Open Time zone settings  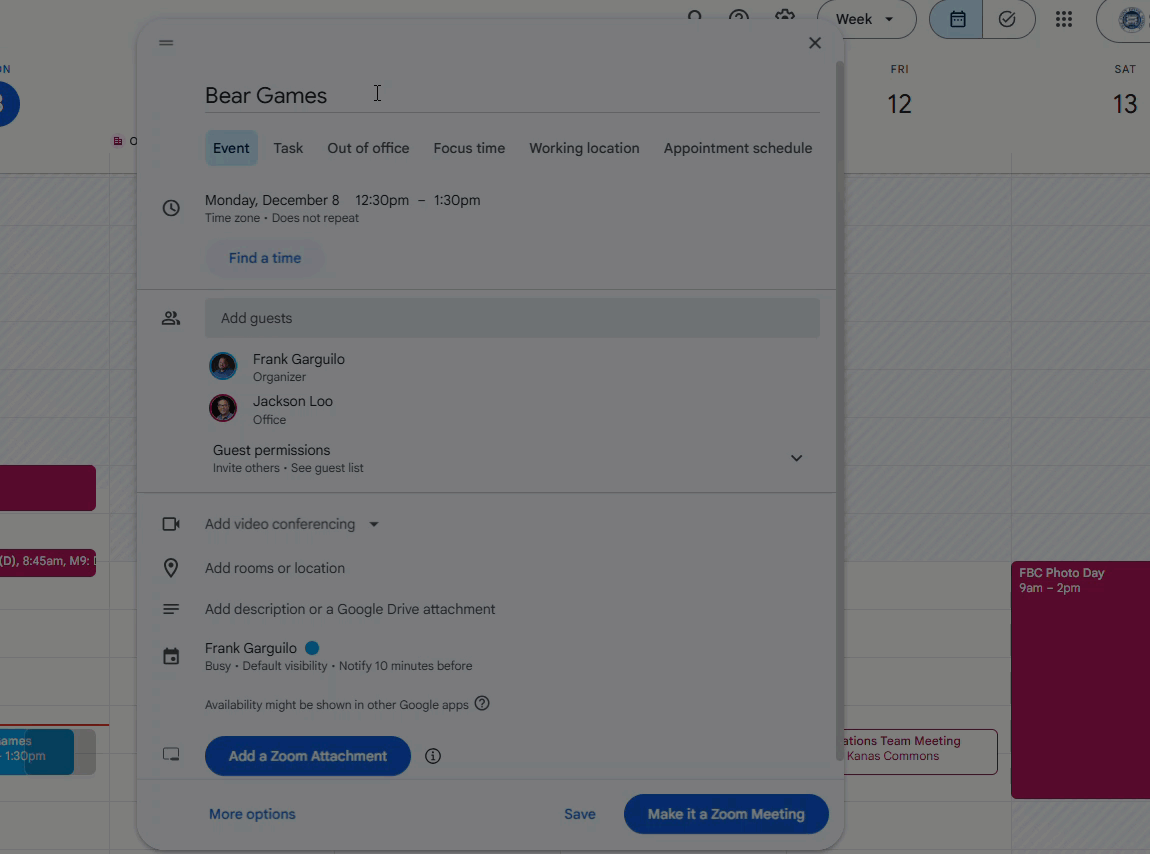232,218
